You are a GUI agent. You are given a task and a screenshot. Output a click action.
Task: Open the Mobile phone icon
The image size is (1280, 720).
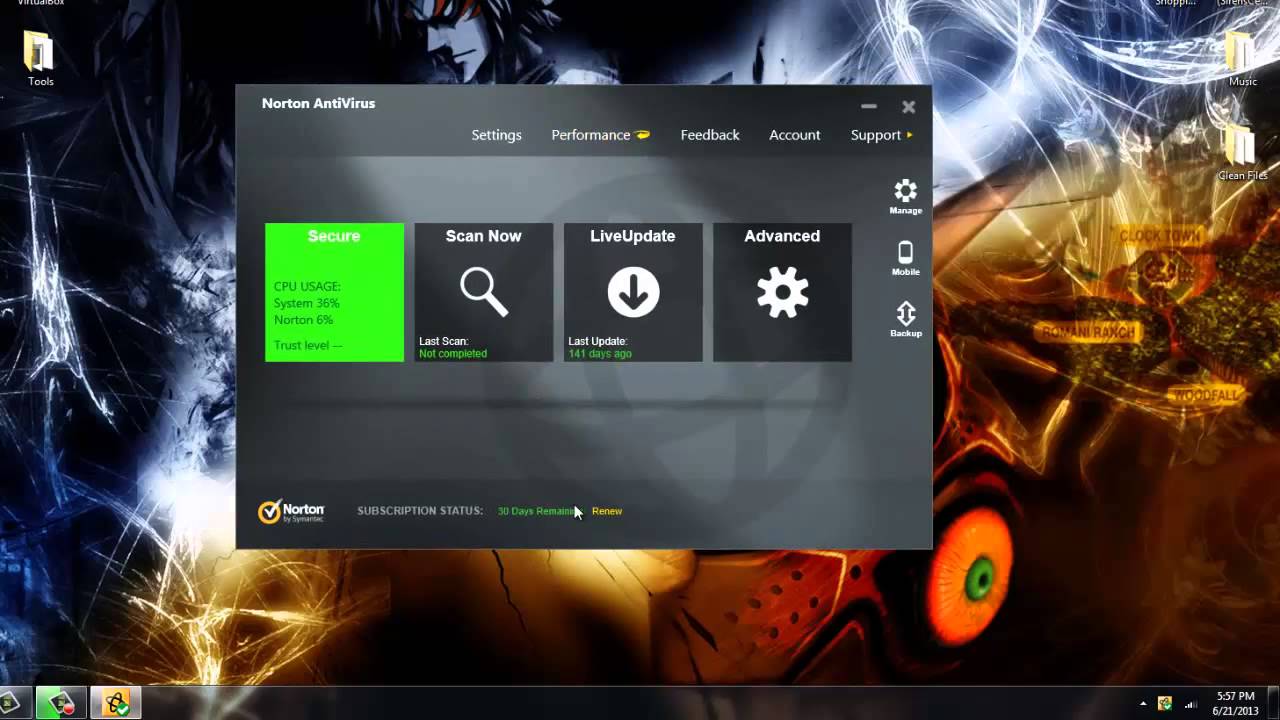(905, 252)
